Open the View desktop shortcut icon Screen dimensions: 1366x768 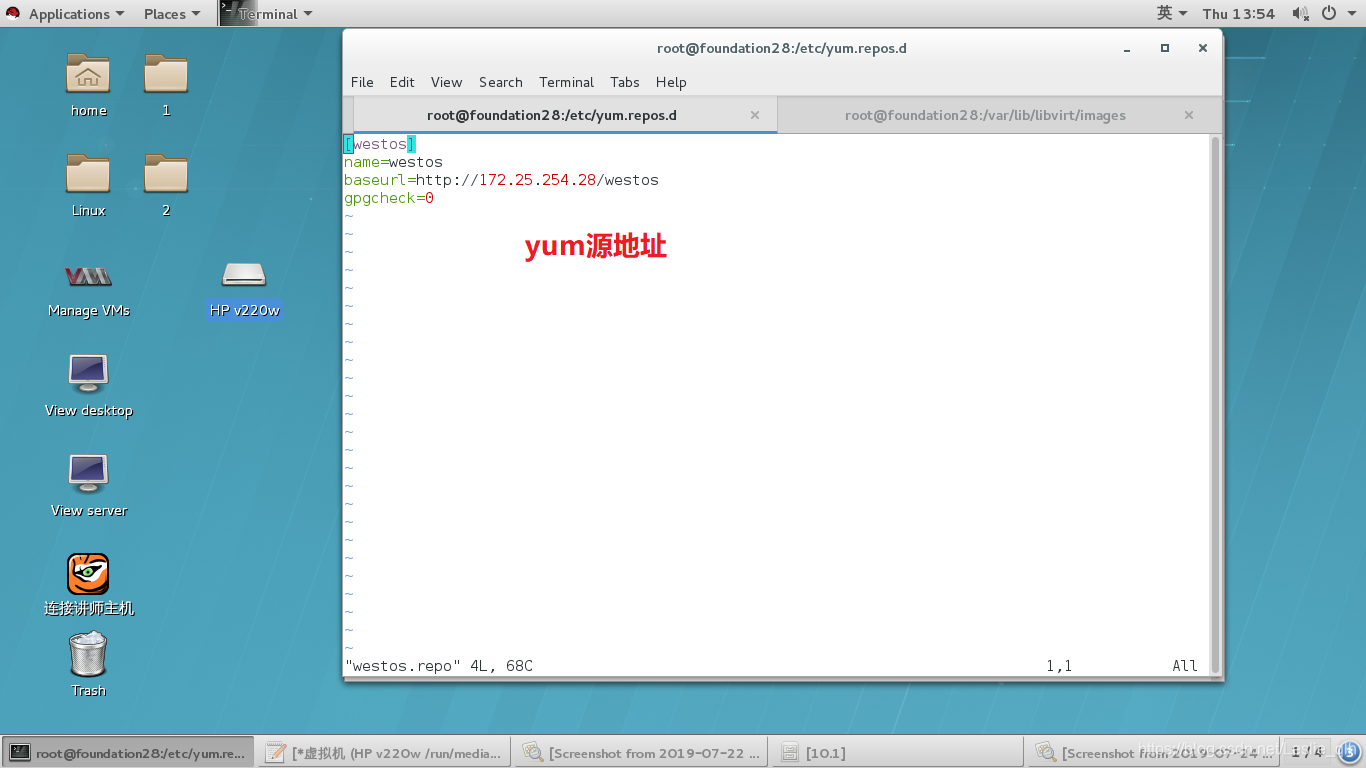pos(88,375)
